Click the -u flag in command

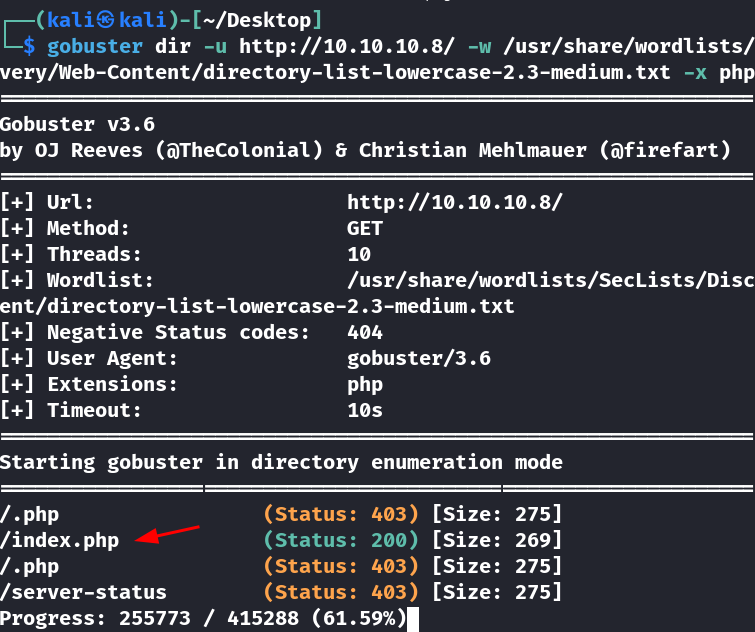coord(215,46)
